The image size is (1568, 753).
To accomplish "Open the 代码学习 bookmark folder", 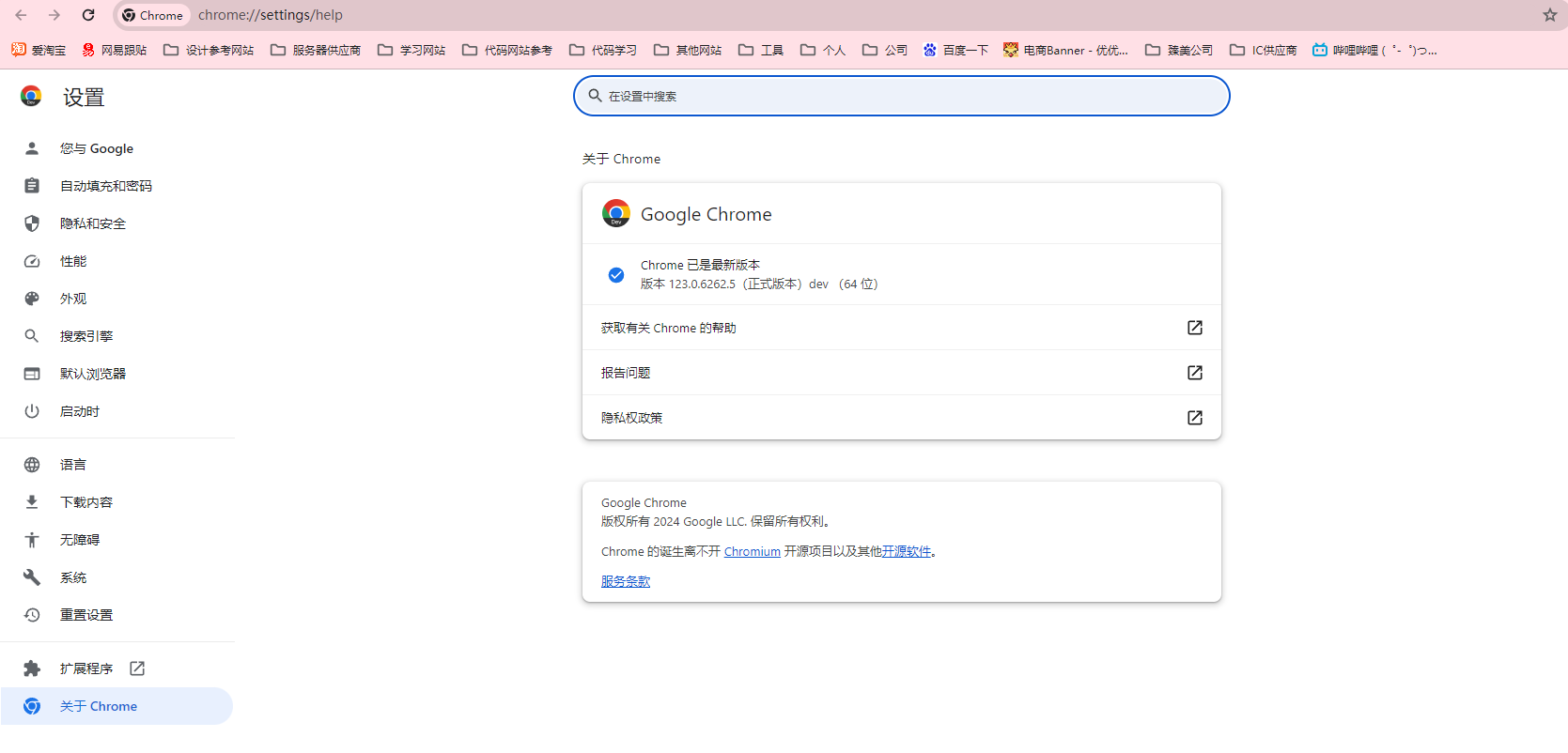I will pyautogui.click(x=603, y=50).
